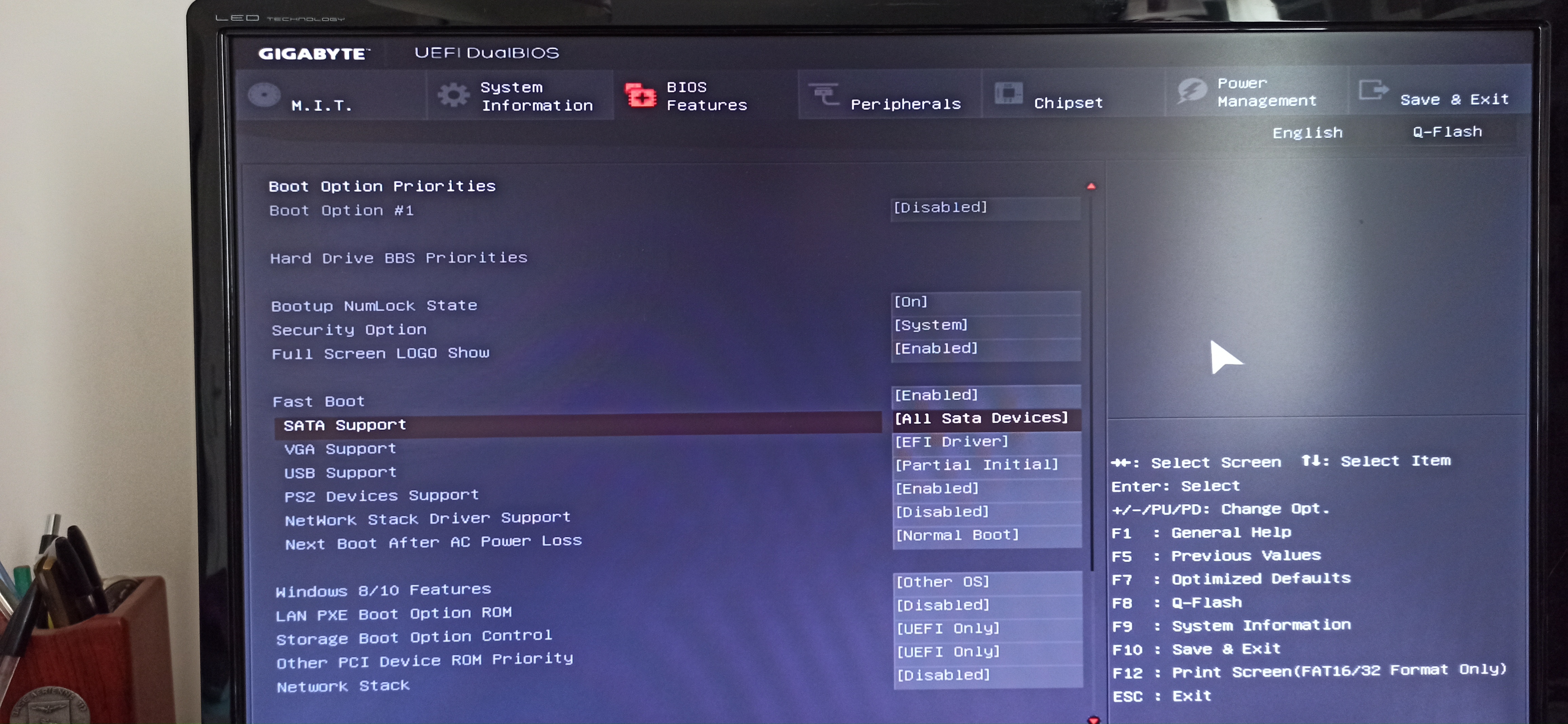This screenshot has width=1568, height=724.
Task: Go to the Save & Exit tab
Action: 1440,90
